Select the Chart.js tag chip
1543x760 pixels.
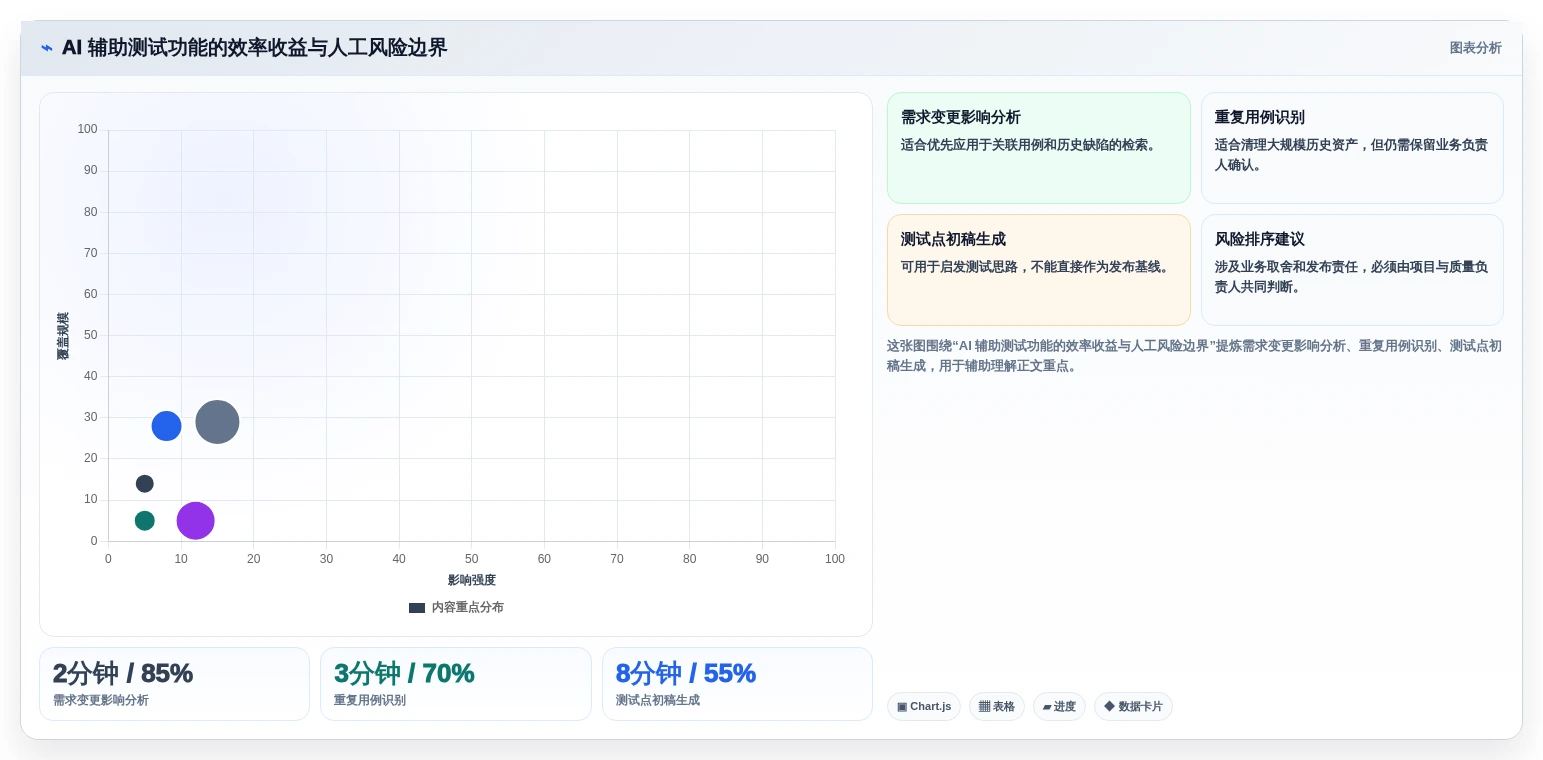pos(924,707)
